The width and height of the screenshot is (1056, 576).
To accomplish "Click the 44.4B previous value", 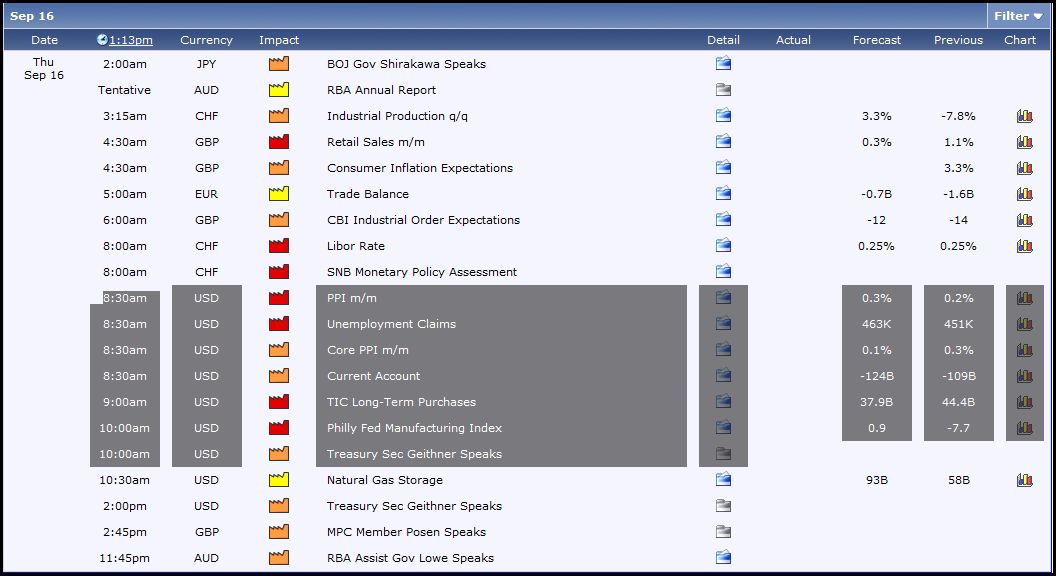I will pyautogui.click(x=958, y=402).
